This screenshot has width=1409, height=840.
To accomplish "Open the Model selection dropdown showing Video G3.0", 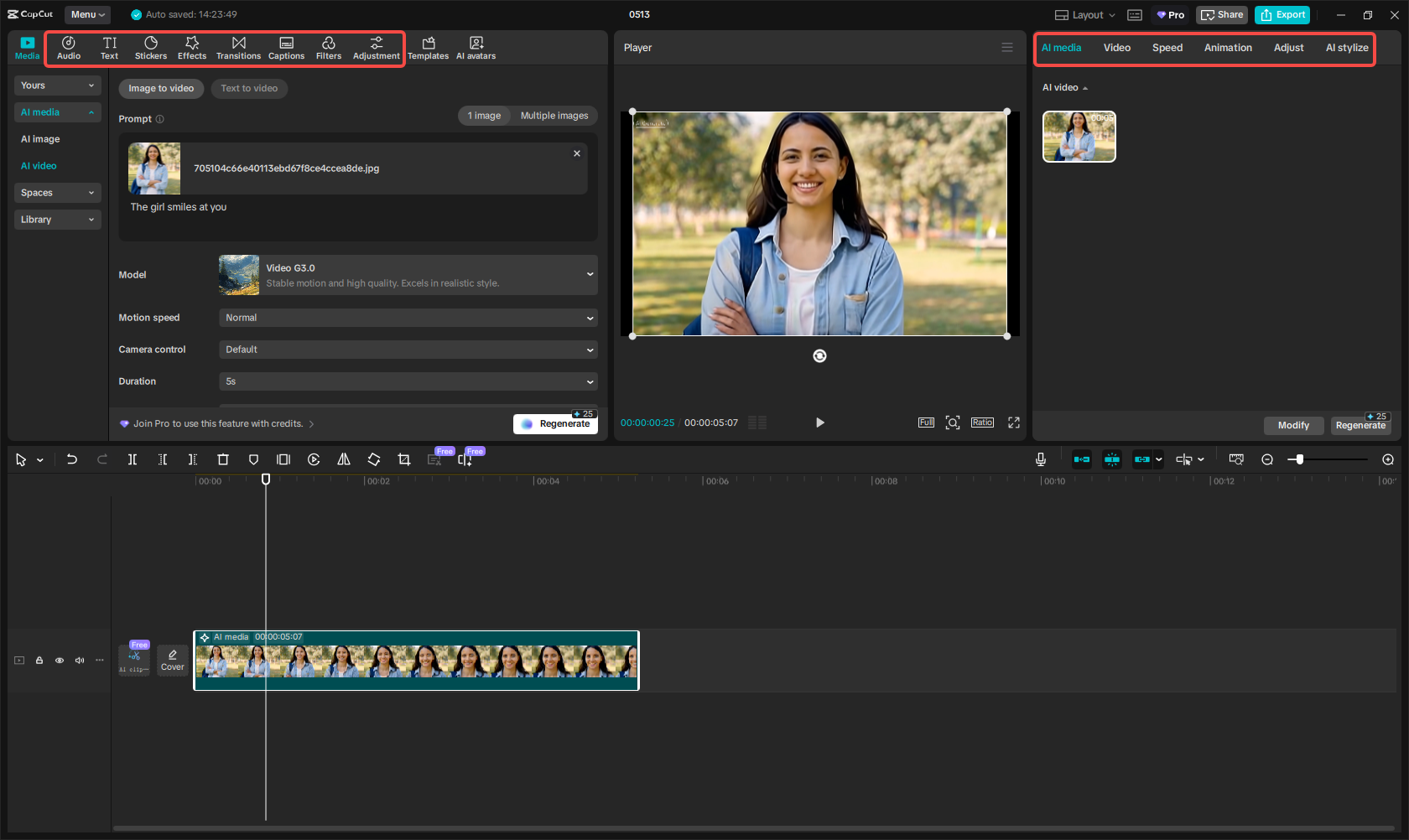I will [x=408, y=275].
